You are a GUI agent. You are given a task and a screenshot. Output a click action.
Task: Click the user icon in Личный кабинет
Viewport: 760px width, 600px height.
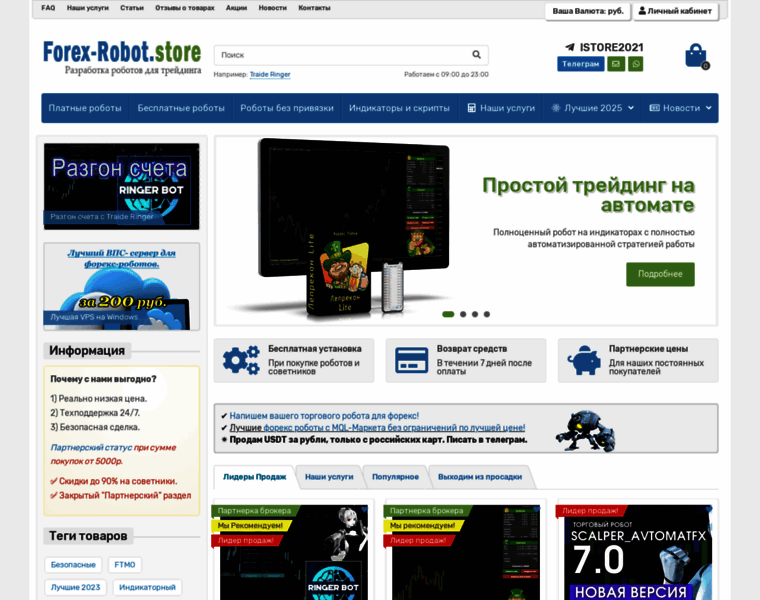(x=642, y=11)
